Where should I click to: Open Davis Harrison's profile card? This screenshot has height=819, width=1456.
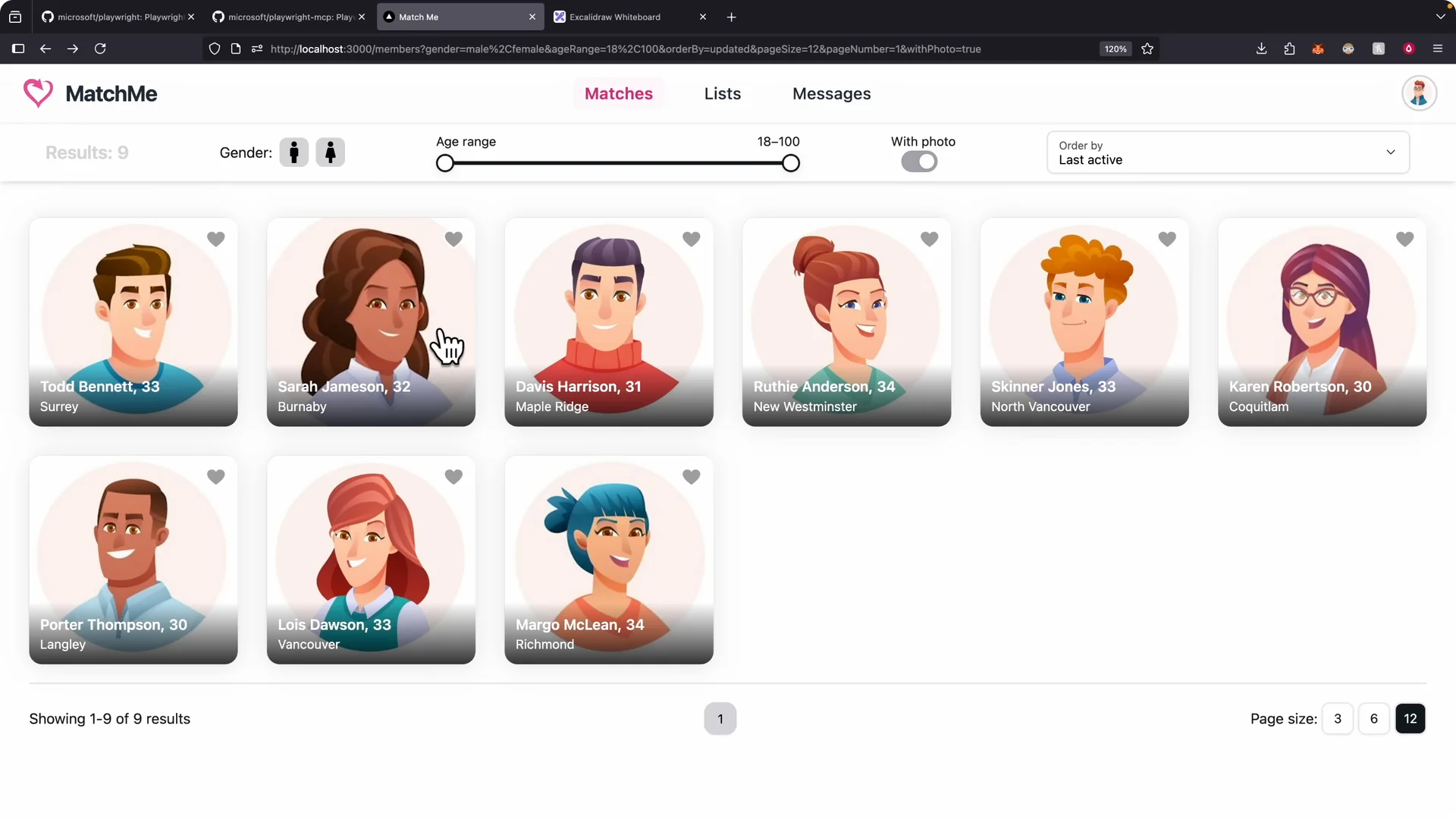(609, 322)
